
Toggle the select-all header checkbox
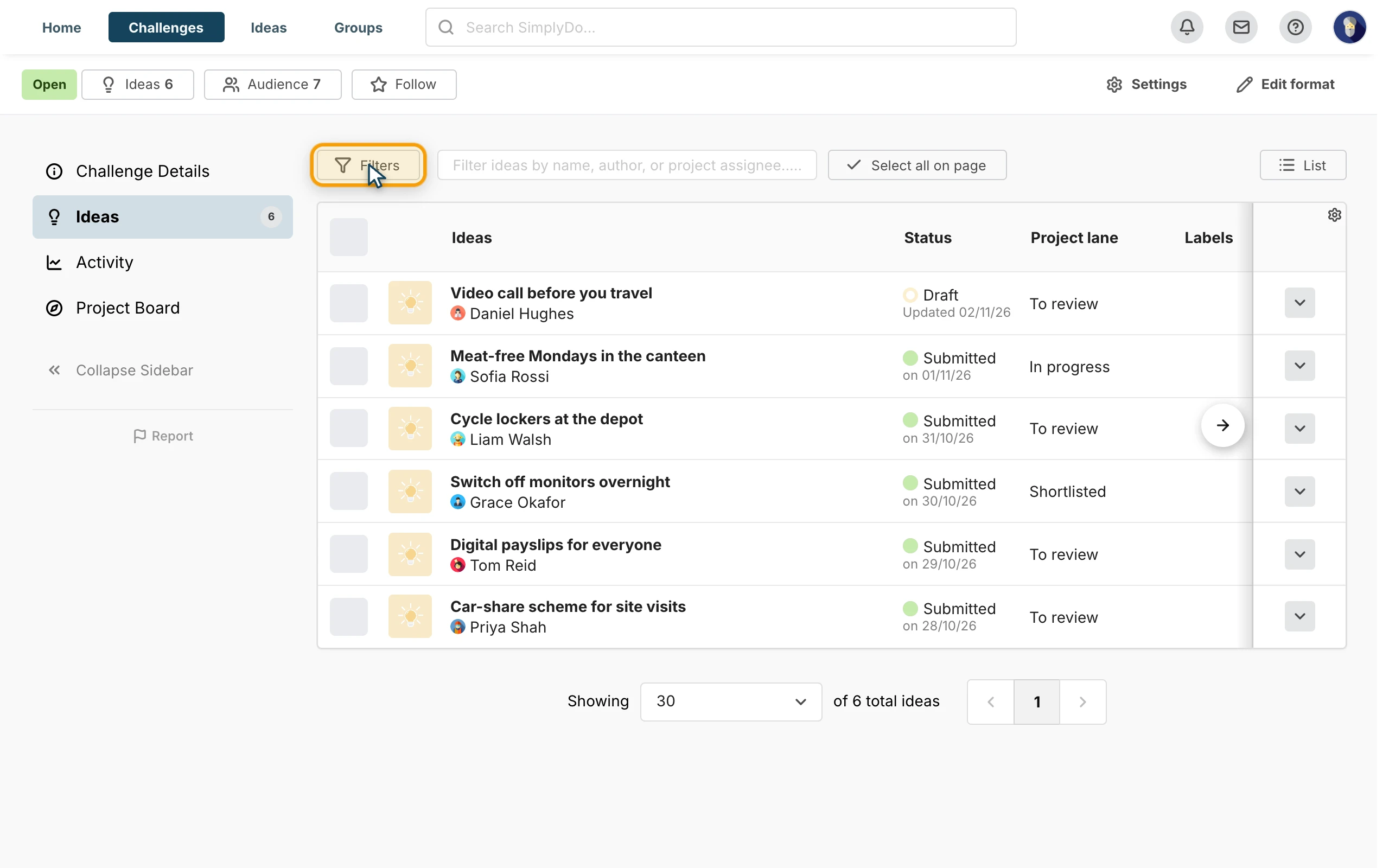click(x=348, y=237)
